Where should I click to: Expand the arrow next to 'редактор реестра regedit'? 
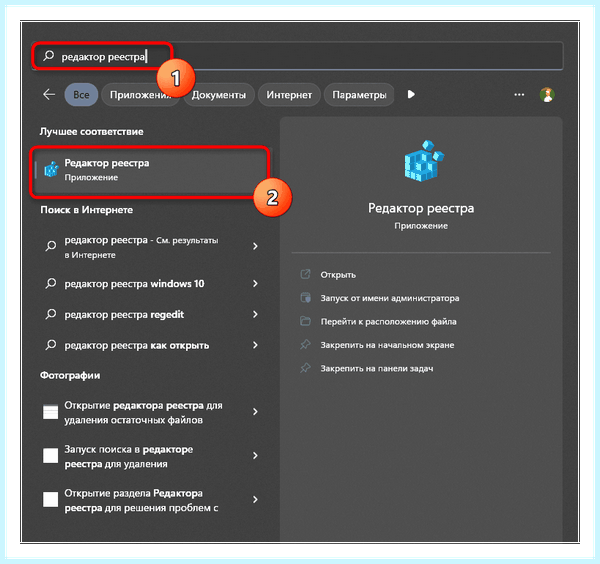tap(255, 315)
